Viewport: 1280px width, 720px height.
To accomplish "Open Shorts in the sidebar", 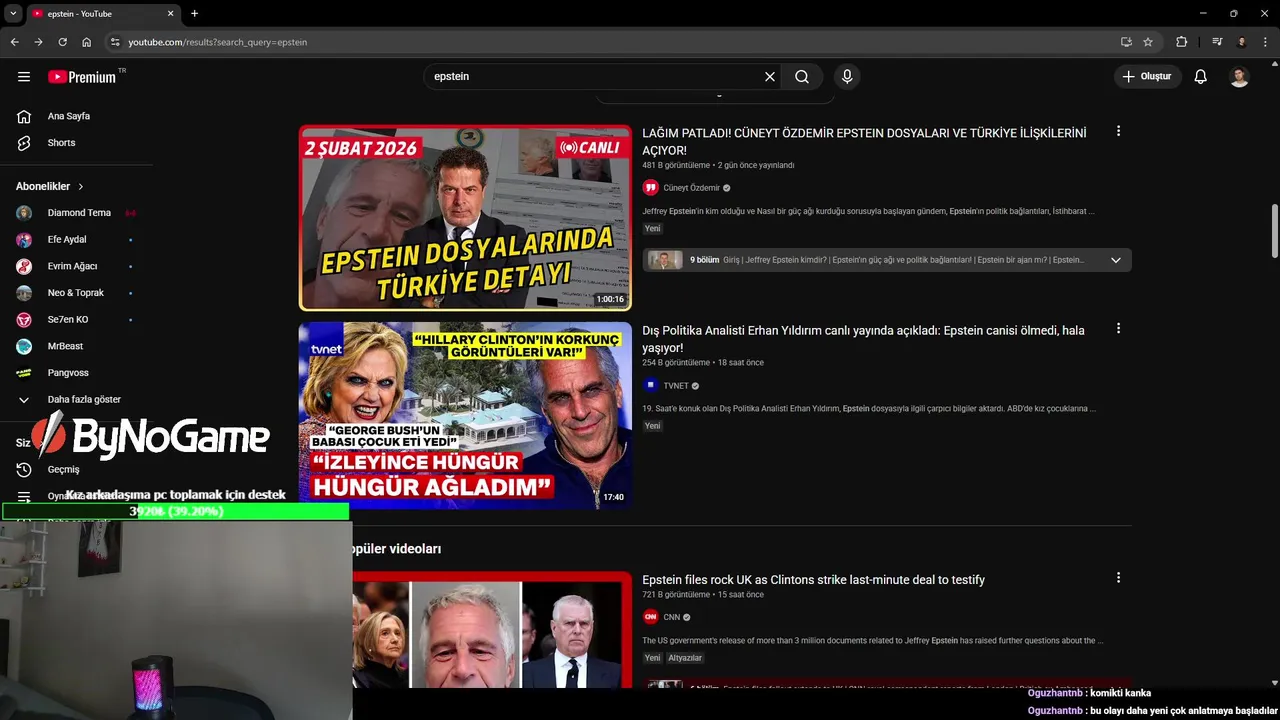I will [61, 143].
